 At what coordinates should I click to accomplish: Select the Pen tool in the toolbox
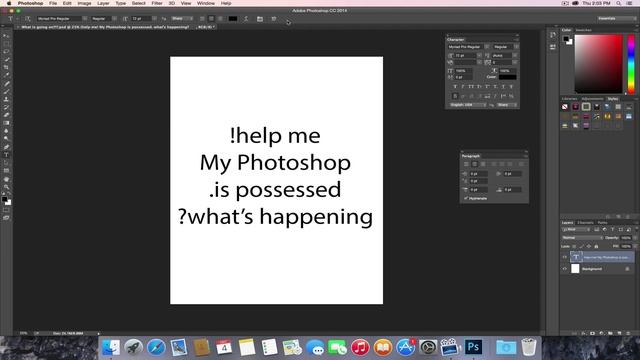coord(6,147)
